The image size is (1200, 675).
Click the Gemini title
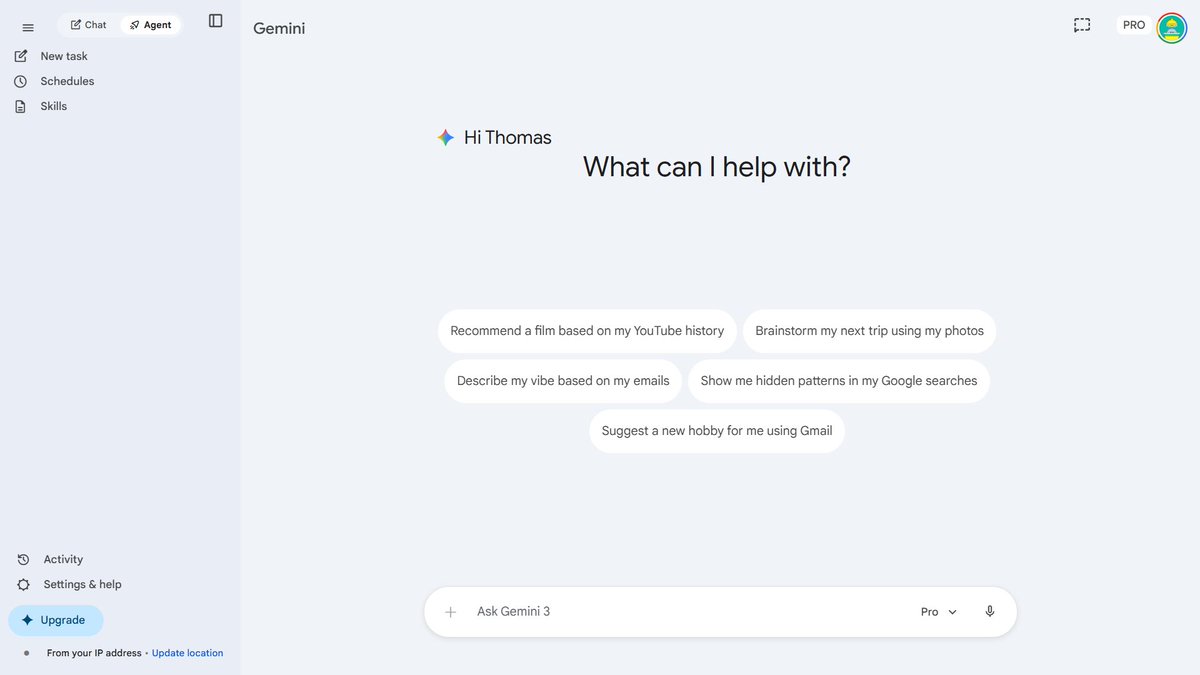pos(279,28)
